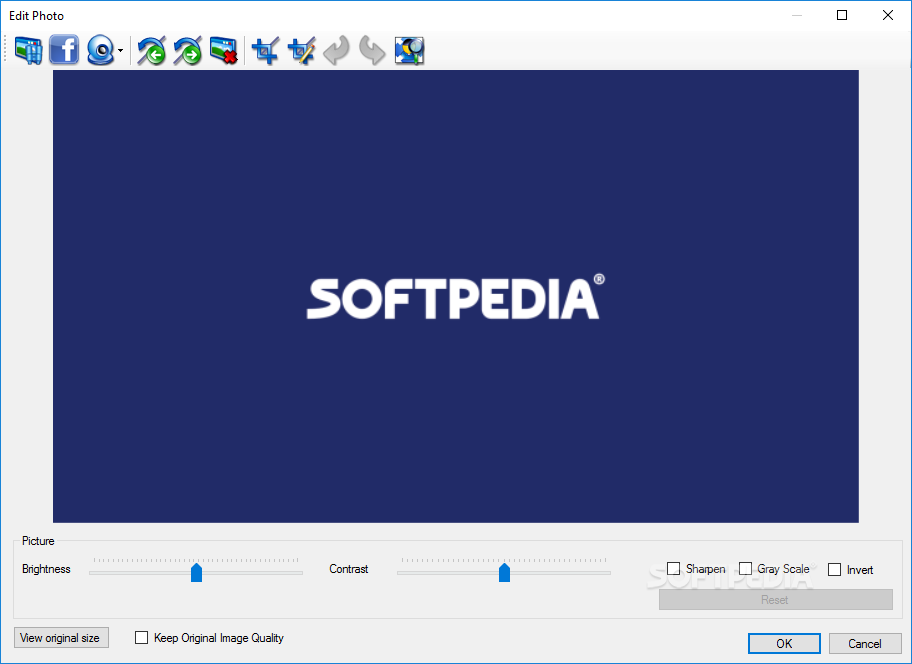Enable the Gray Scale checkbox

[745, 569]
